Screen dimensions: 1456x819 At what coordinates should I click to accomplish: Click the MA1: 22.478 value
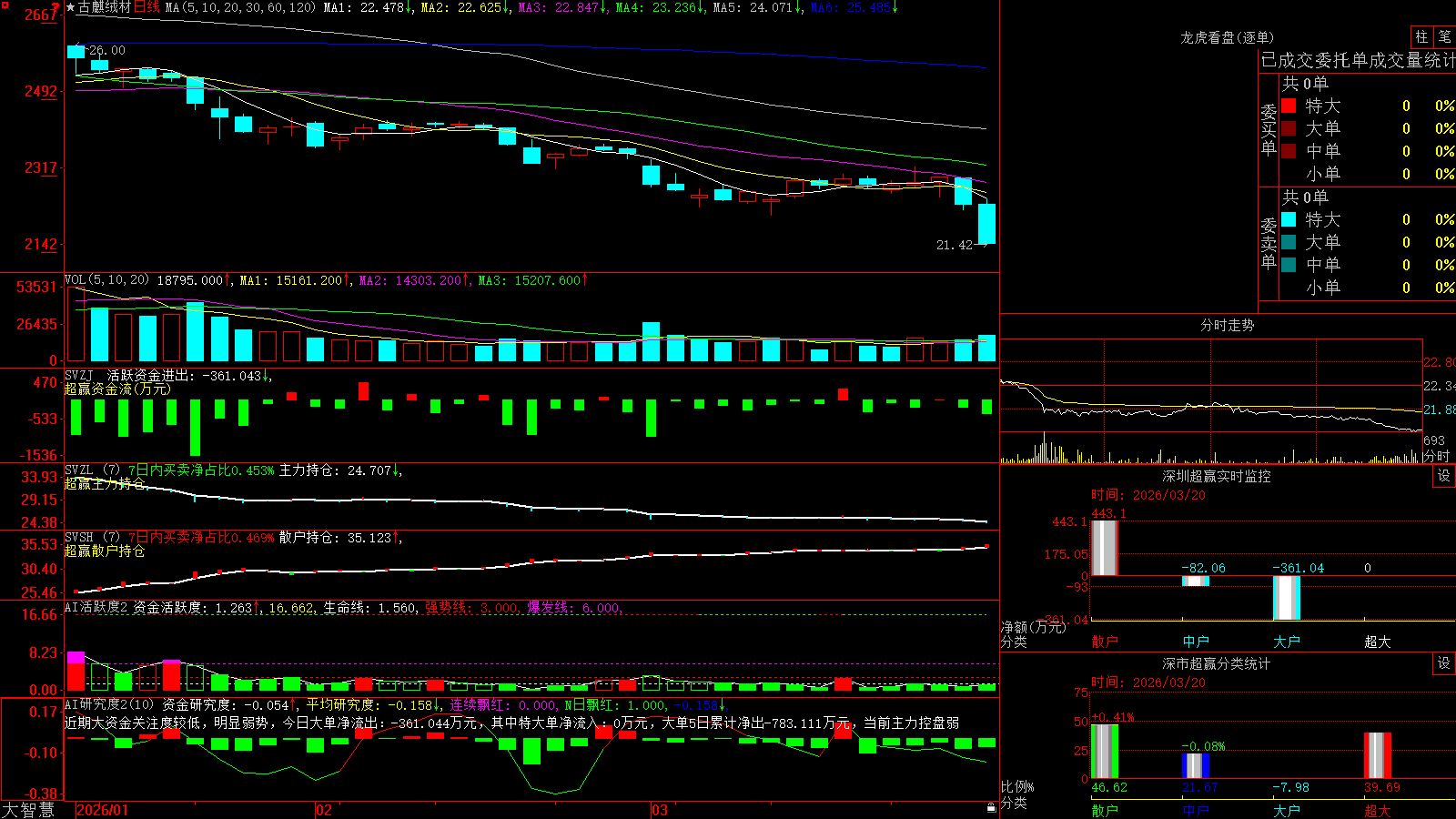363,7
